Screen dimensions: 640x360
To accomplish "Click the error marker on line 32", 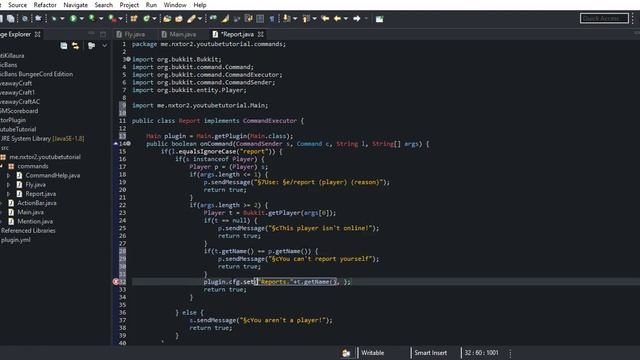I will tap(116, 282).
